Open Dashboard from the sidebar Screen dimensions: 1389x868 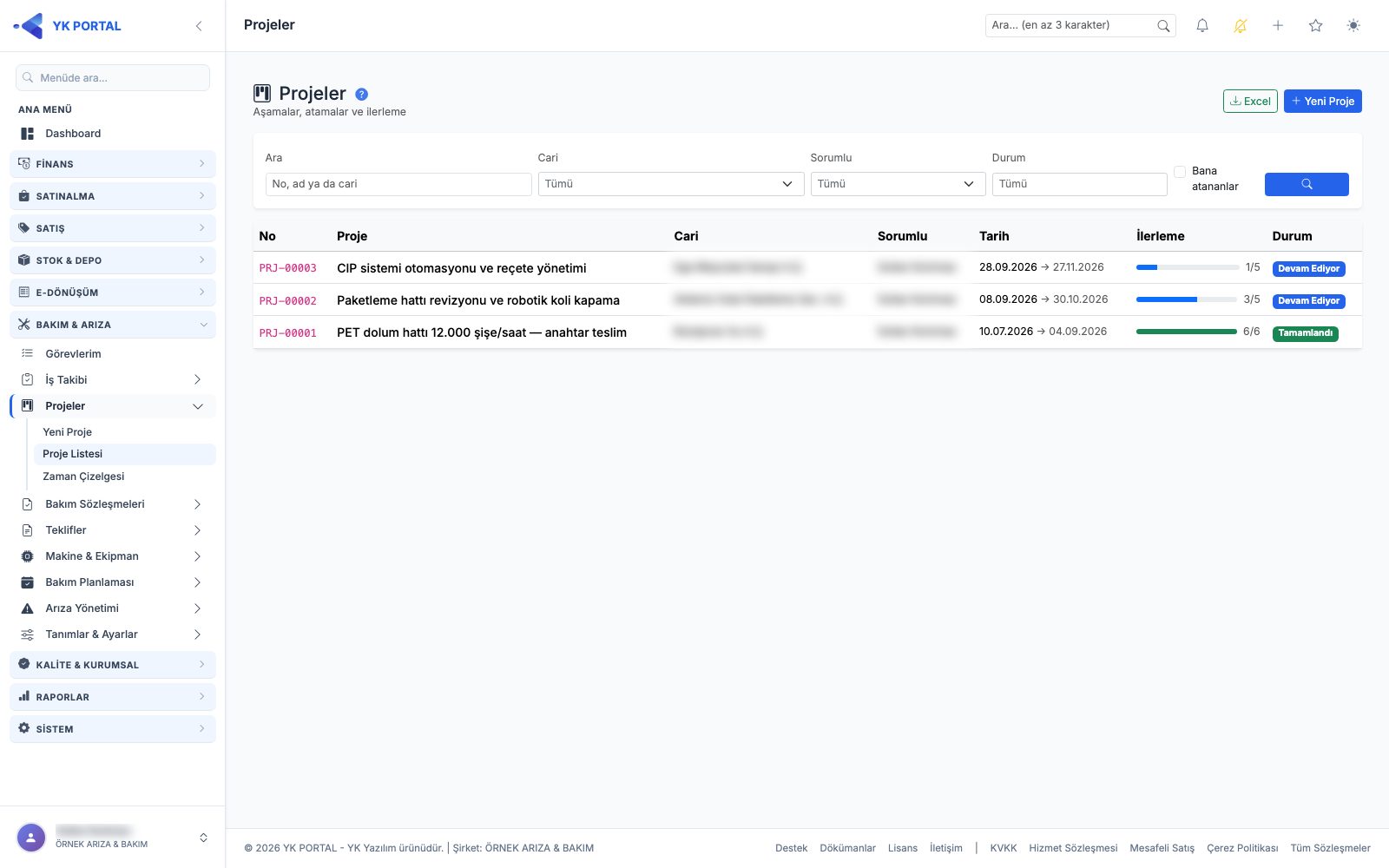click(113, 134)
